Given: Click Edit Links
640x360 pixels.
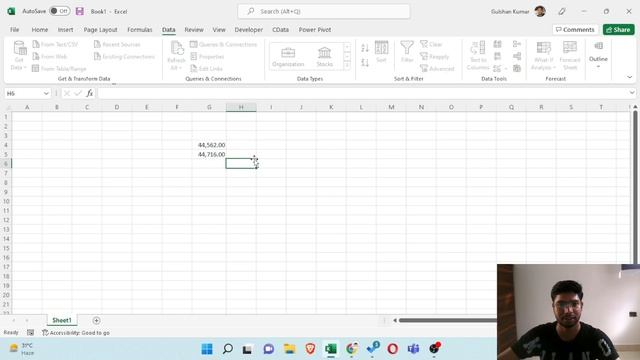Looking at the screenshot, I should [206, 68].
